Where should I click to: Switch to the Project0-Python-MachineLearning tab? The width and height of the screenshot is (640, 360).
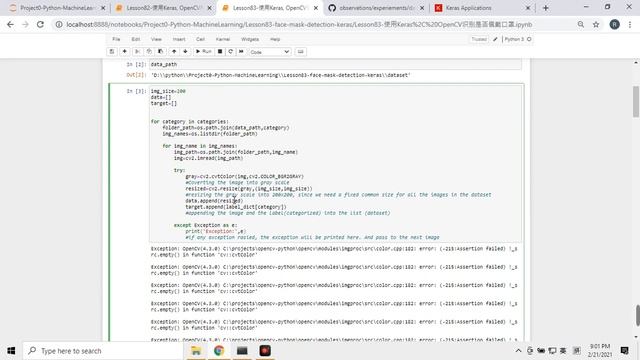(x=57, y=8)
